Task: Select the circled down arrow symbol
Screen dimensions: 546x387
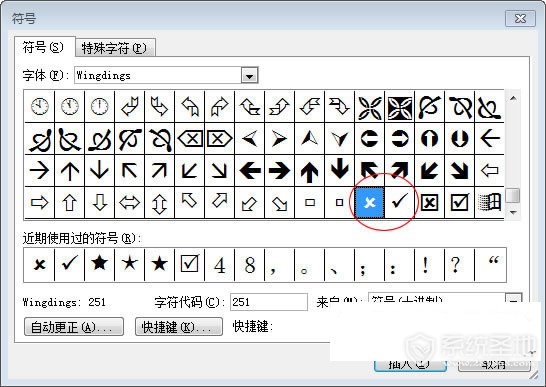Action: (459, 139)
